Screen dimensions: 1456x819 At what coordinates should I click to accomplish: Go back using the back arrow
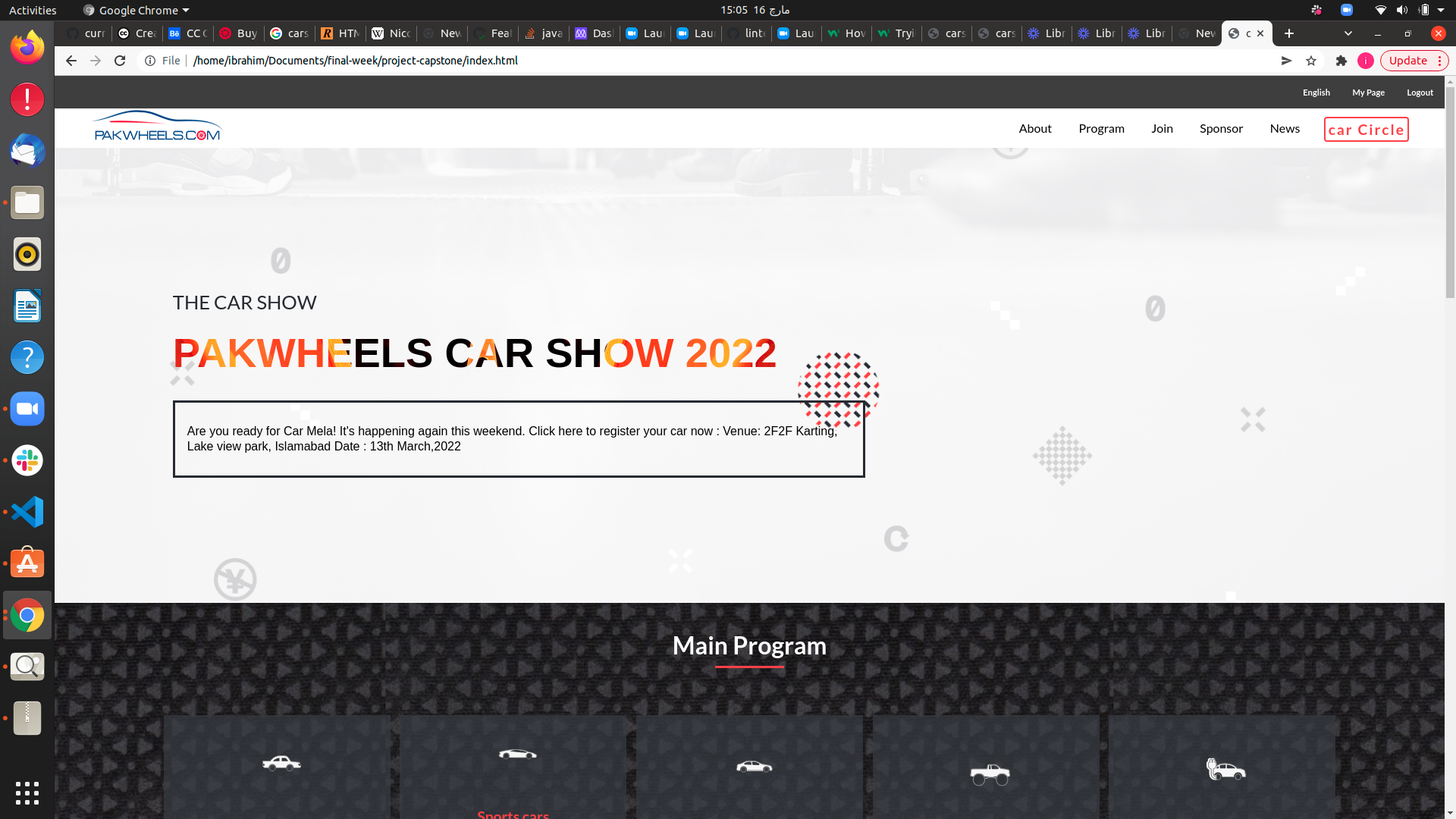[x=71, y=61]
